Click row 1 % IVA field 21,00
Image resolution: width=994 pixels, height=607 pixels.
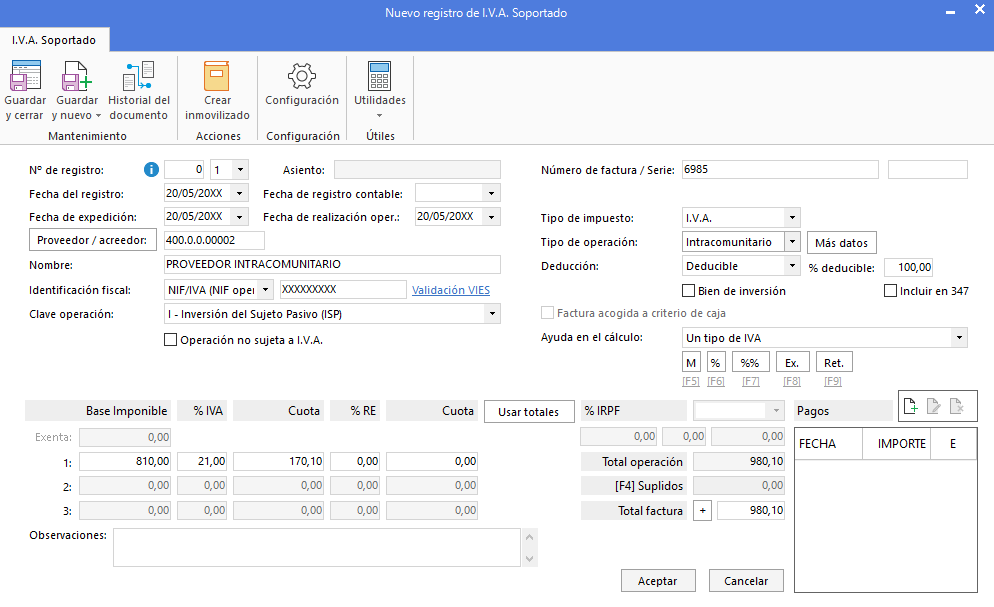(202, 461)
